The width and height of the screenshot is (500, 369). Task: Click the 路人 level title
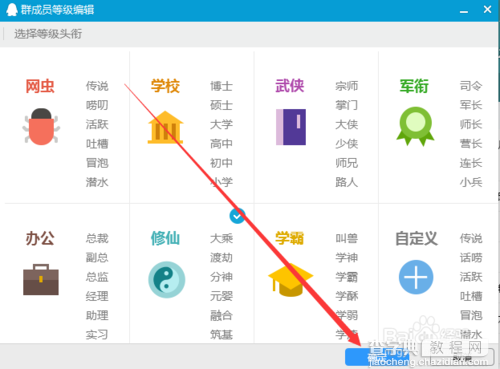point(347,182)
